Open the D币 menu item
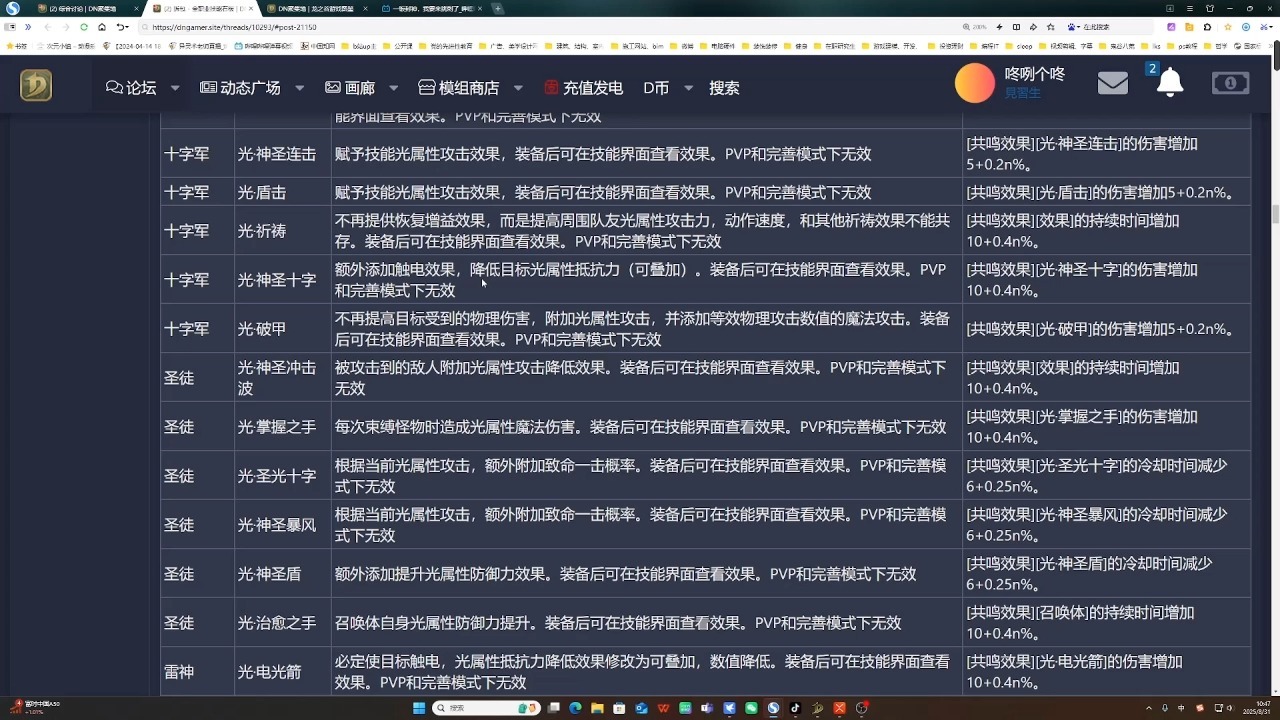Viewport: 1280px width, 720px height. [656, 88]
